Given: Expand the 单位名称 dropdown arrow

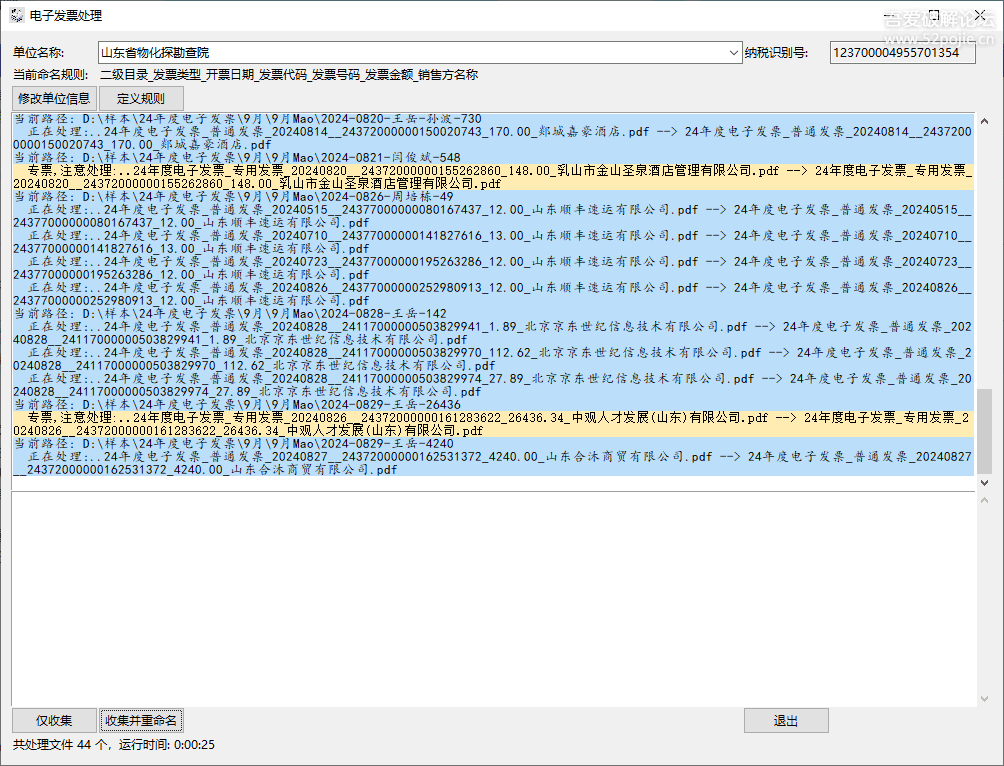Looking at the screenshot, I should (735, 53).
